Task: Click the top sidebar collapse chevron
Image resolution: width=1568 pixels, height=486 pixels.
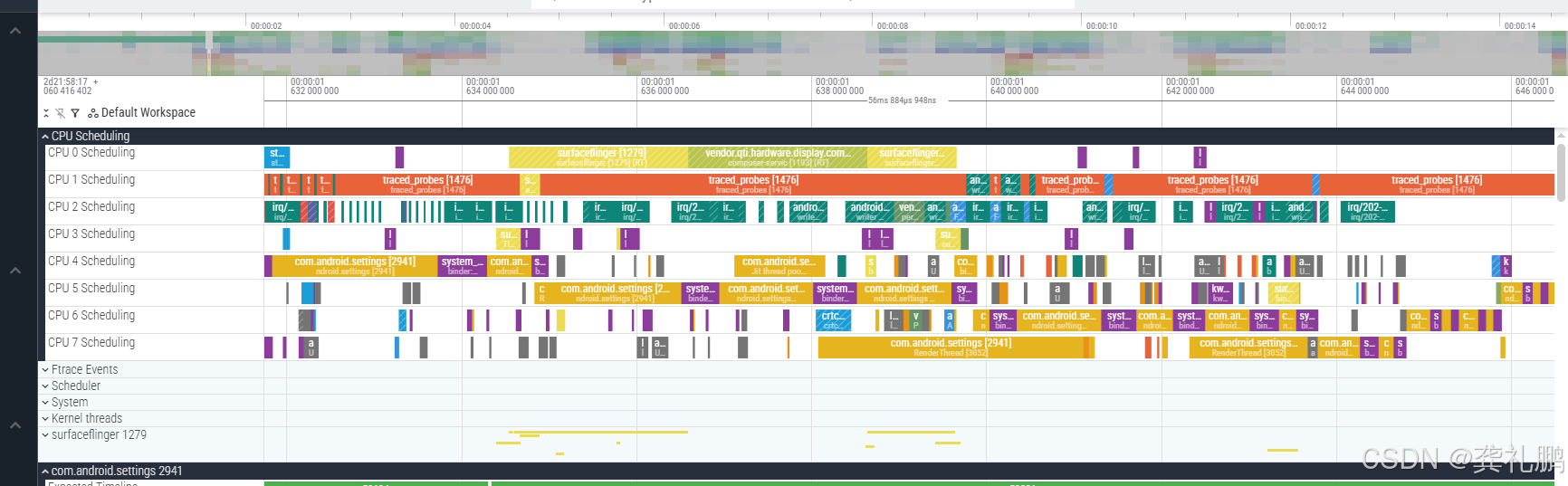Action: point(15,31)
